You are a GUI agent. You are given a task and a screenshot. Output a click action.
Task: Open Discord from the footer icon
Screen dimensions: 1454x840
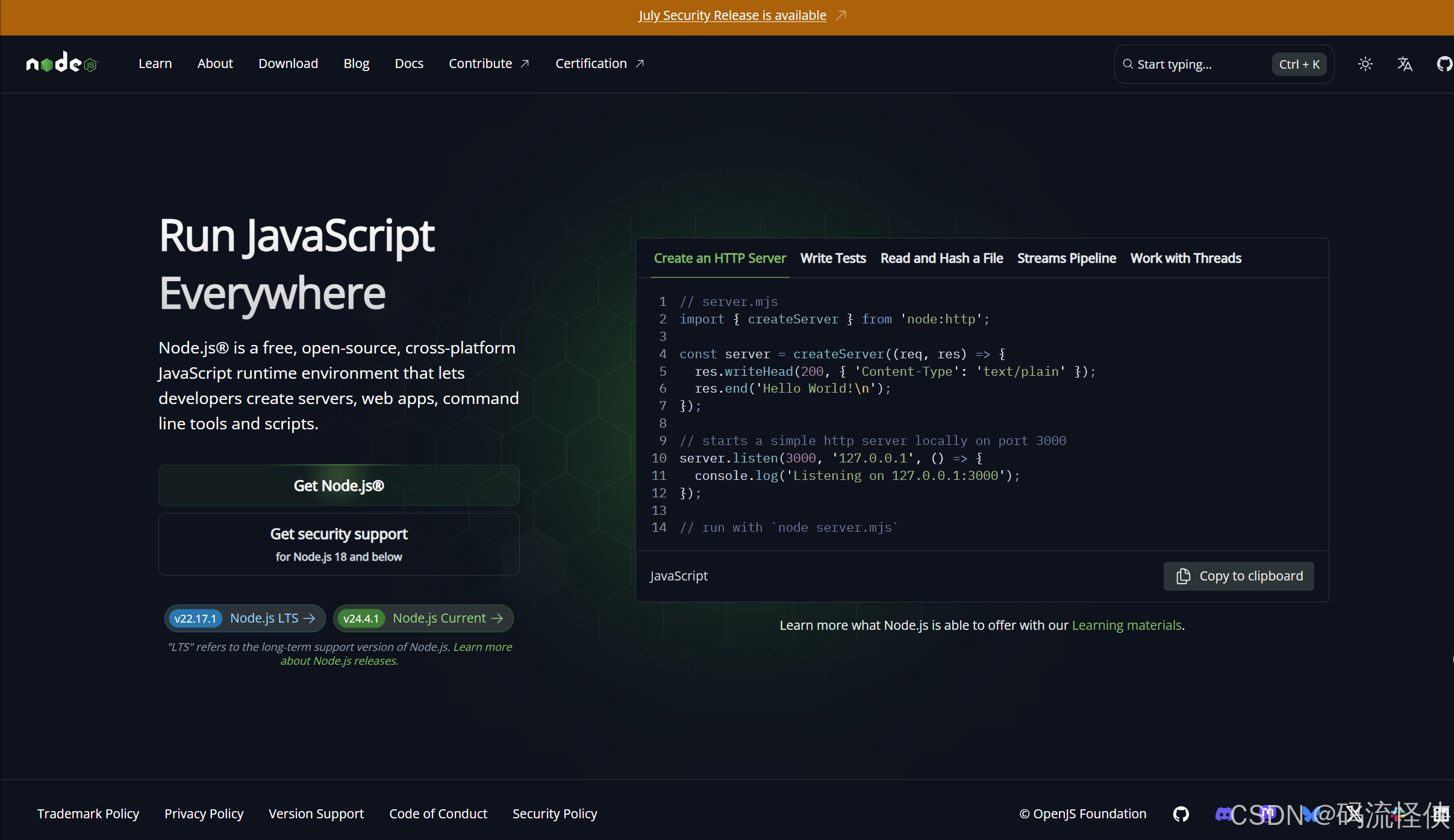click(x=1225, y=814)
